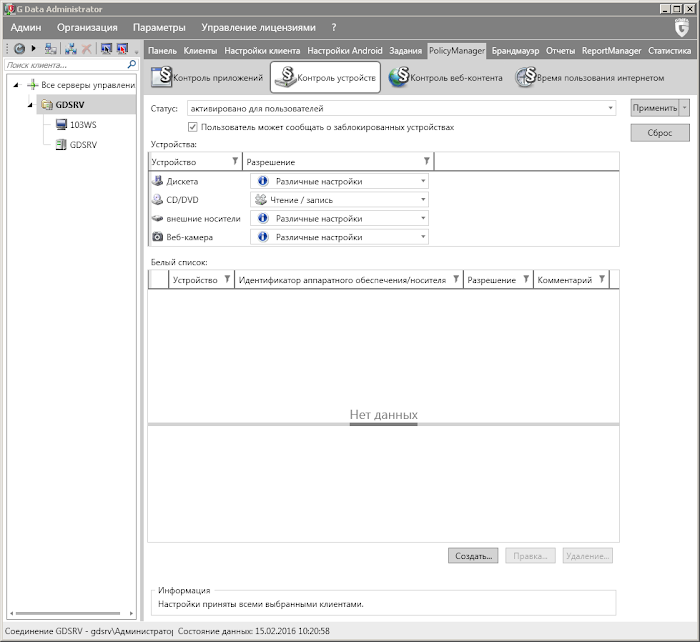
Task: Click the black play arrow in toolbar
Action: [33, 48]
